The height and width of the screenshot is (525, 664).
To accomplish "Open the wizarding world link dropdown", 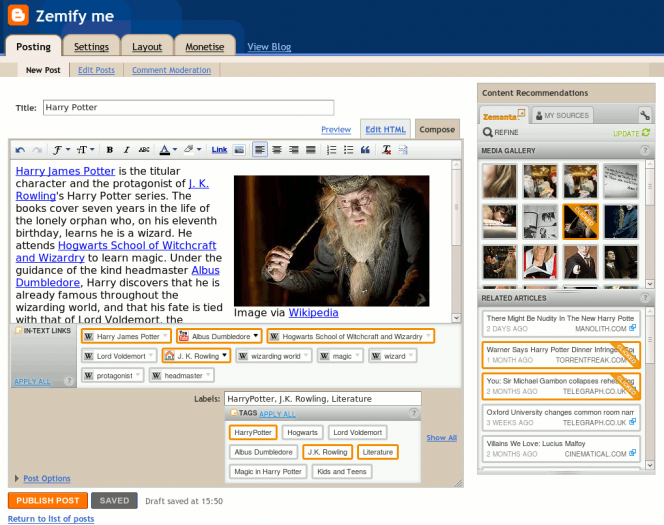I will [306, 356].
